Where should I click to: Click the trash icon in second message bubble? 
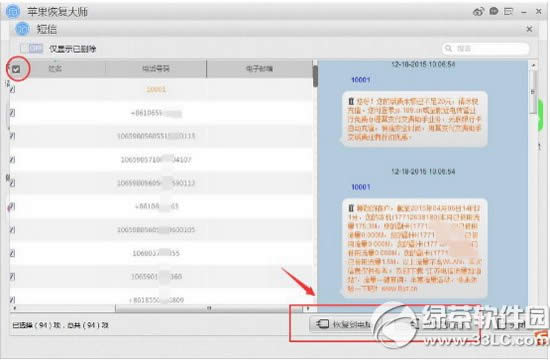coord(351,208)
